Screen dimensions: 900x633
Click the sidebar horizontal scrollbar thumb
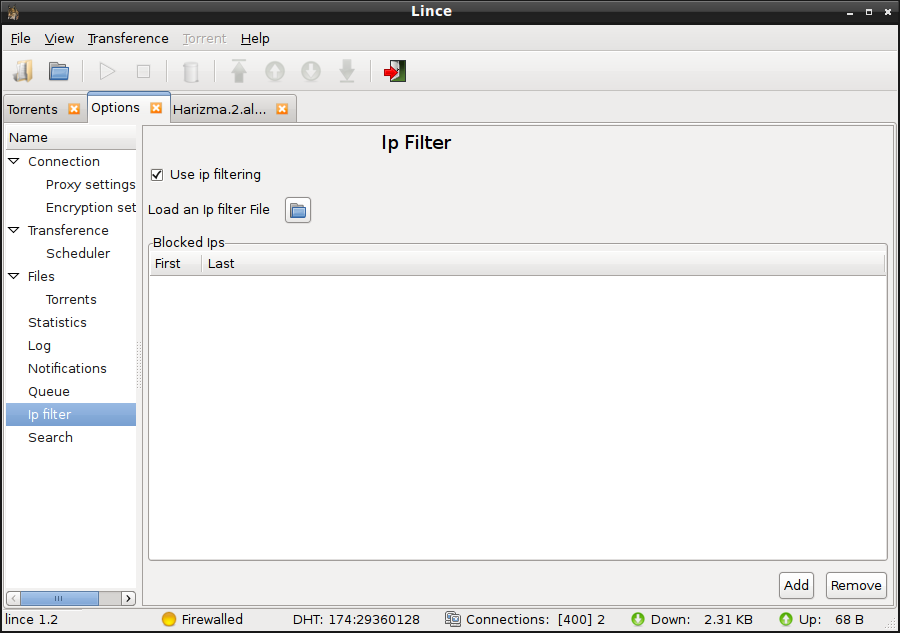pyautogui.click(x=59, y=599)
